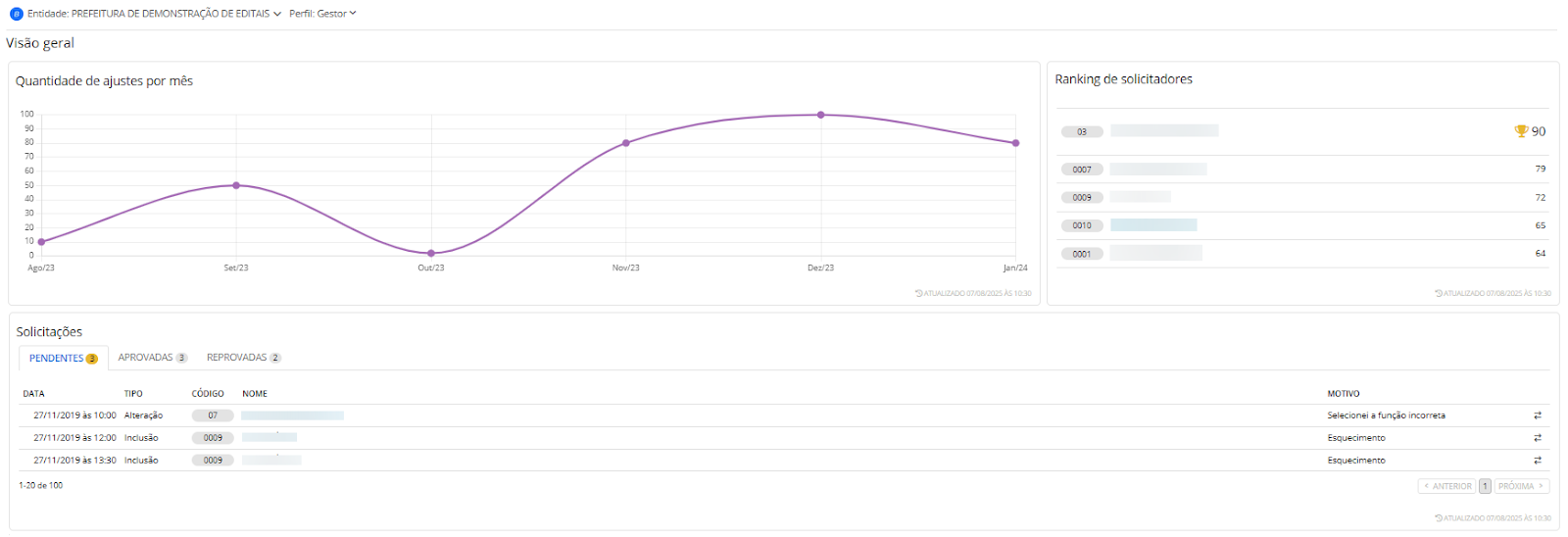Sort by the Data column header

(x=34, y=394)
